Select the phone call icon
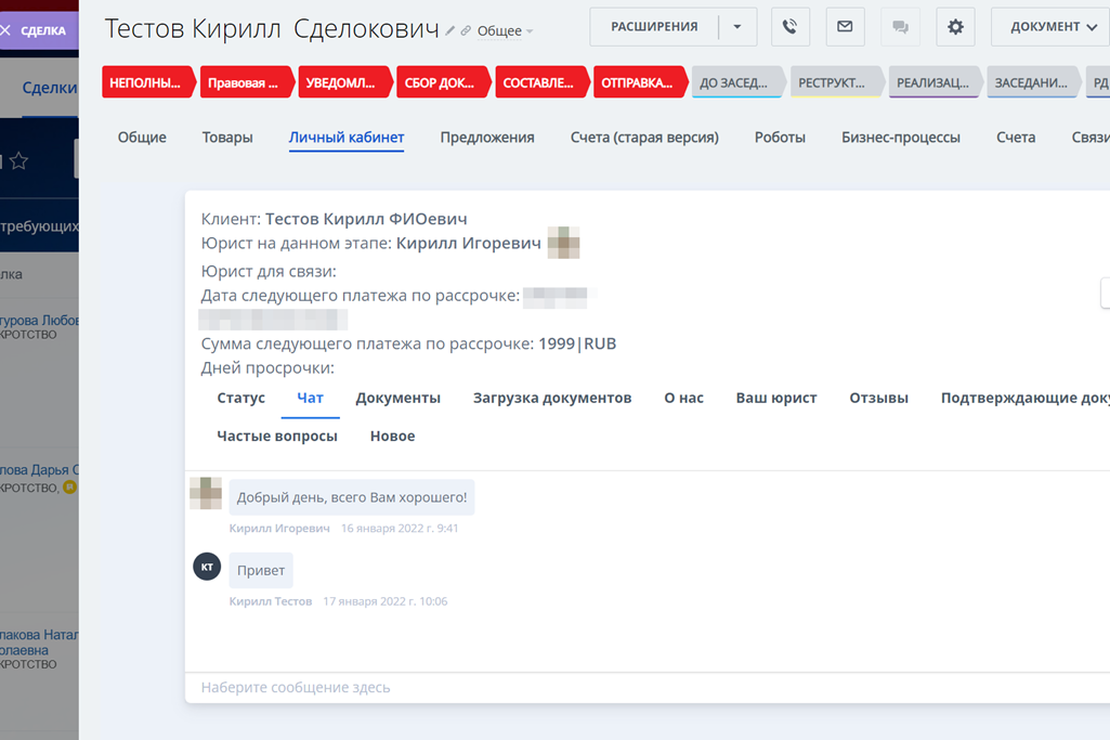 790,27
